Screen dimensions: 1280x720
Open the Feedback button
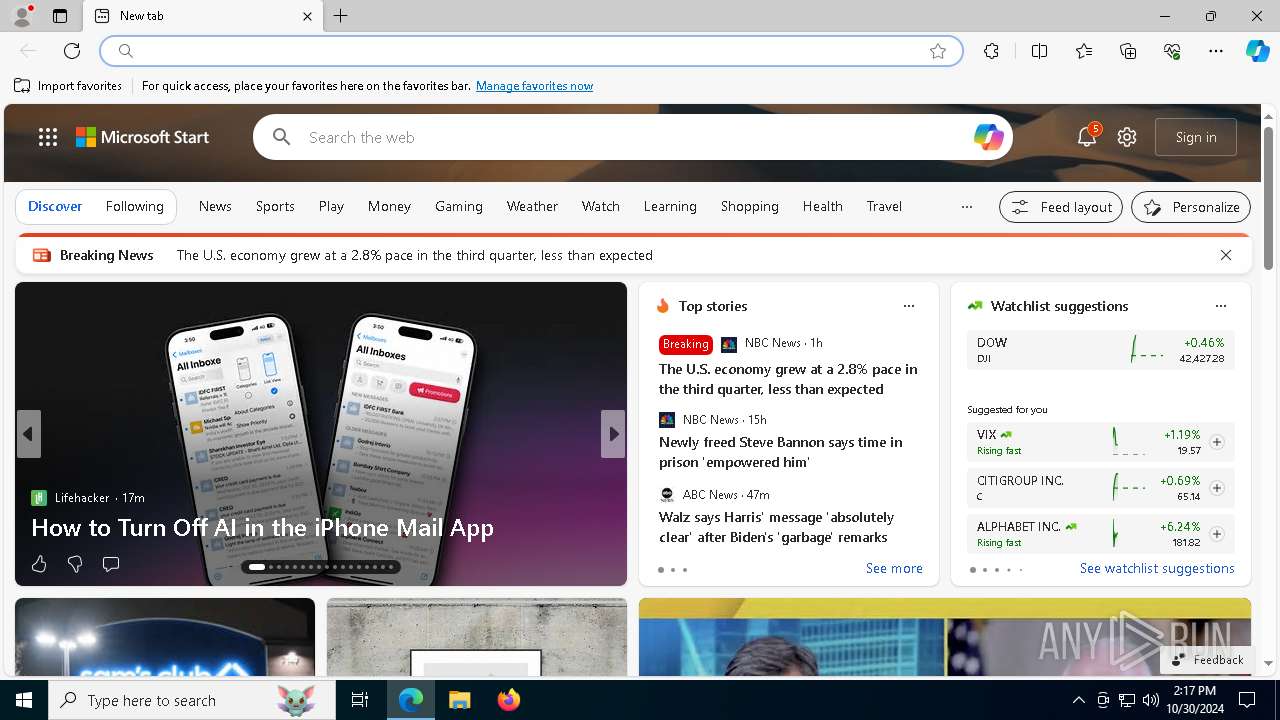pyautogui.click(x=1206, y=660)
